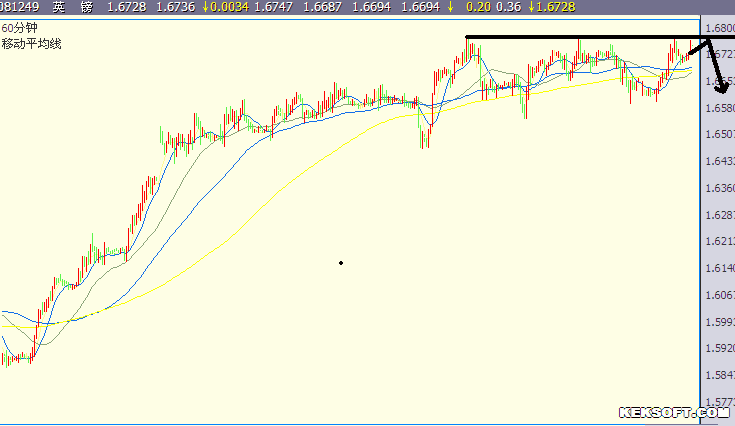The width and height of the screenshot is (735, 426).
Task: Click the 1.643 price axis label
Action: point(720,161)
